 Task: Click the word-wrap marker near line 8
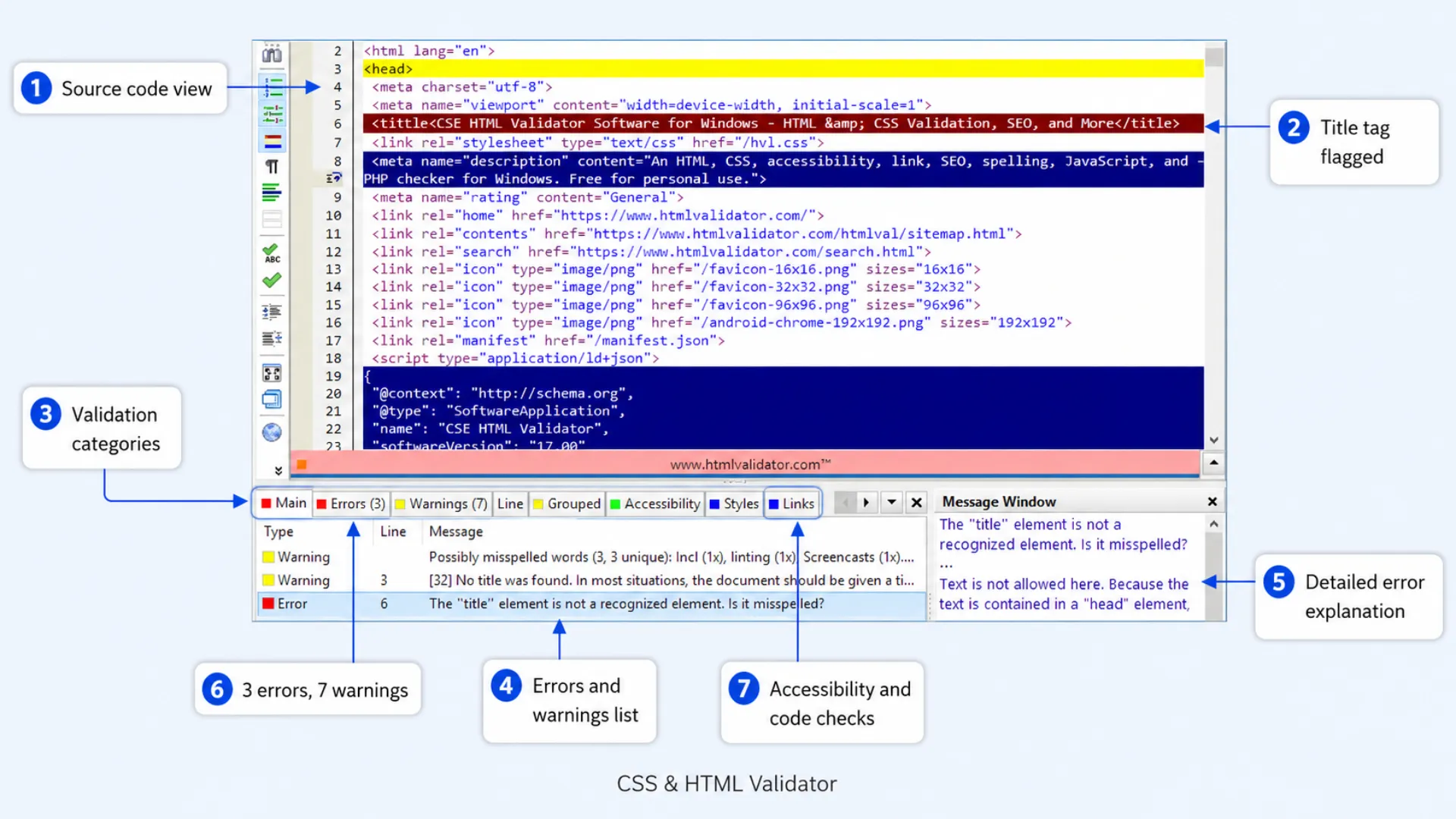point(334,178)
